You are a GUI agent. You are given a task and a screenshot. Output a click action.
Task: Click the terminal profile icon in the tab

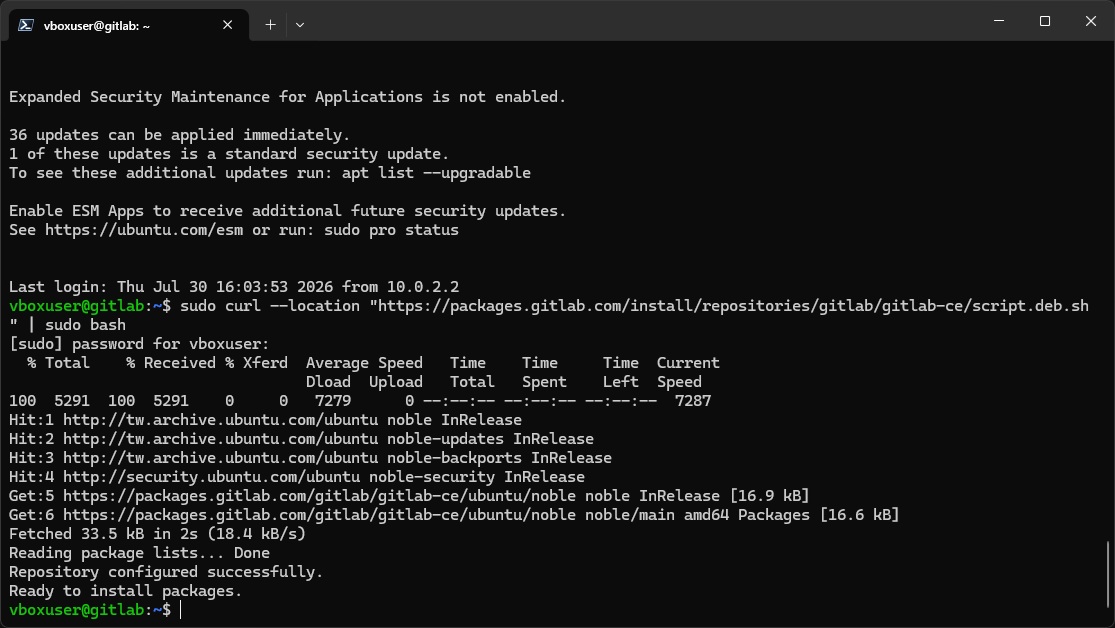tap(26, 25)
